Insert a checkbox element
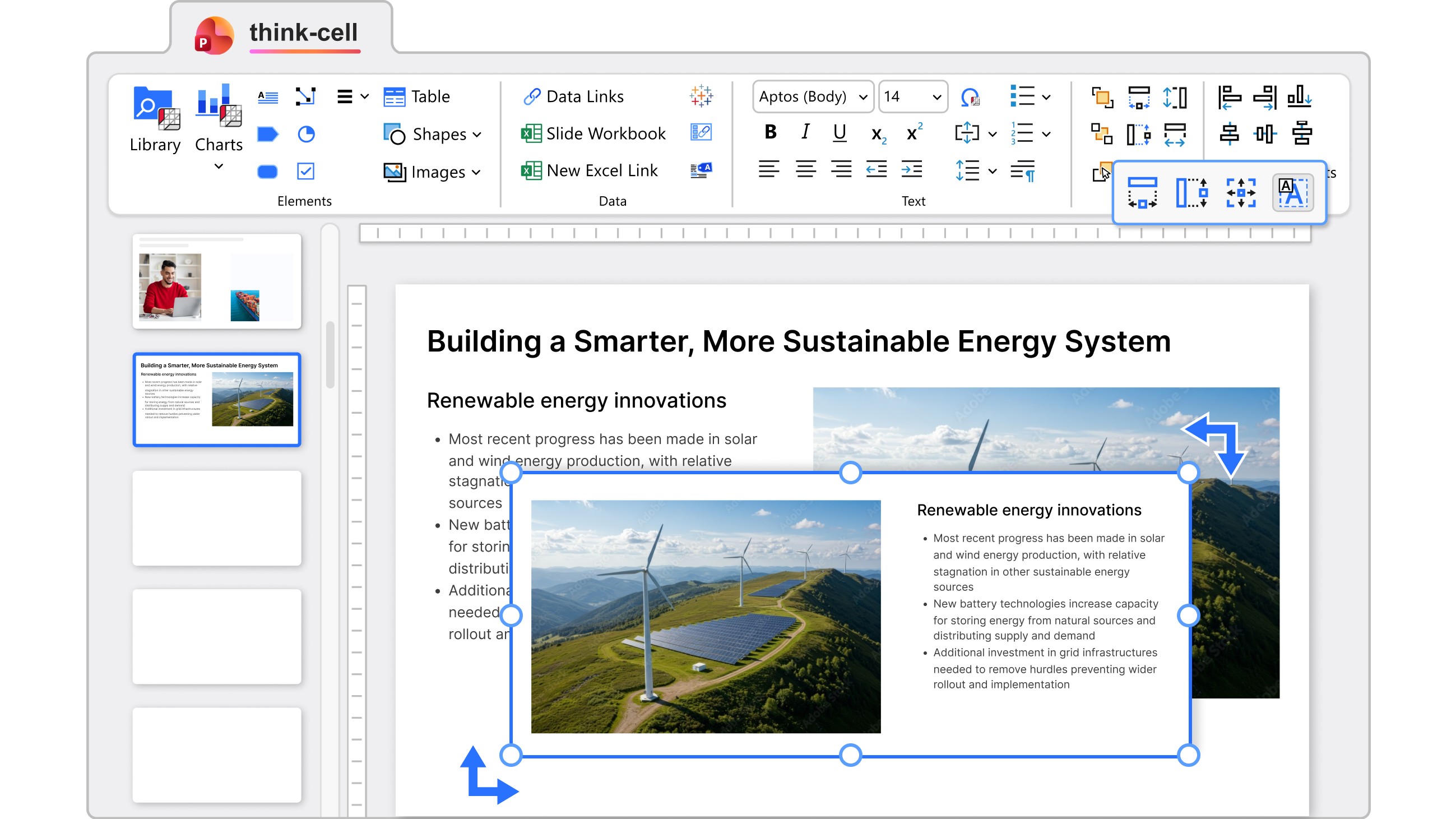The width and height of the screenshot is (1456, 819). [x=306, y=172]
